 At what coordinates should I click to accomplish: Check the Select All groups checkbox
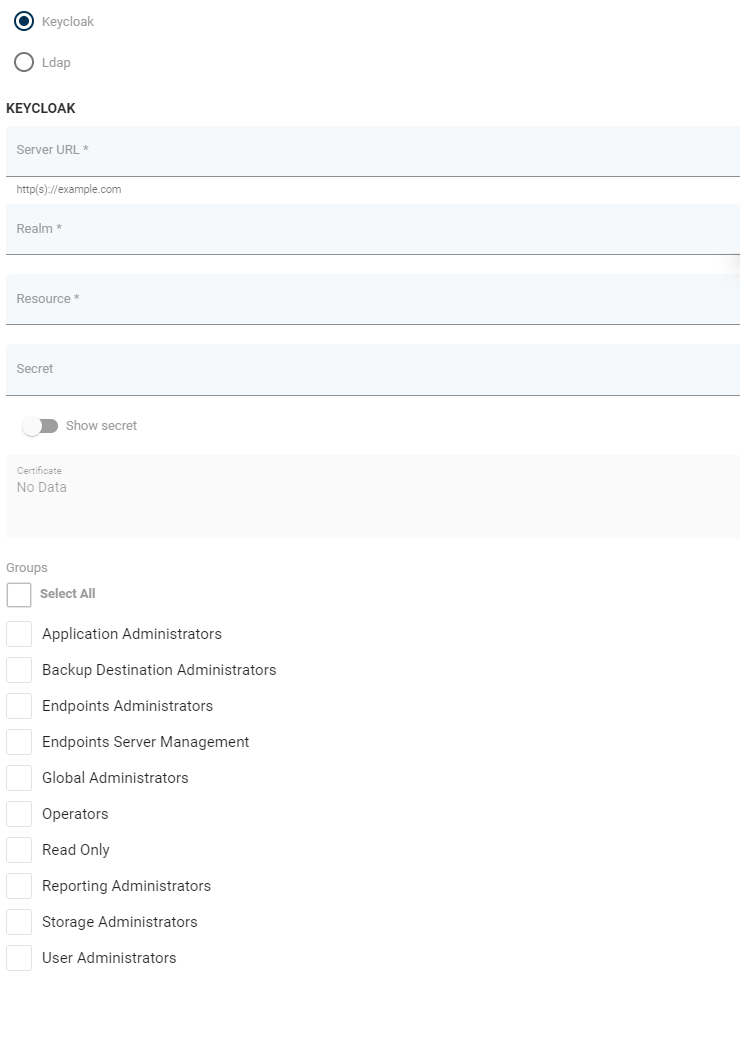19,595
